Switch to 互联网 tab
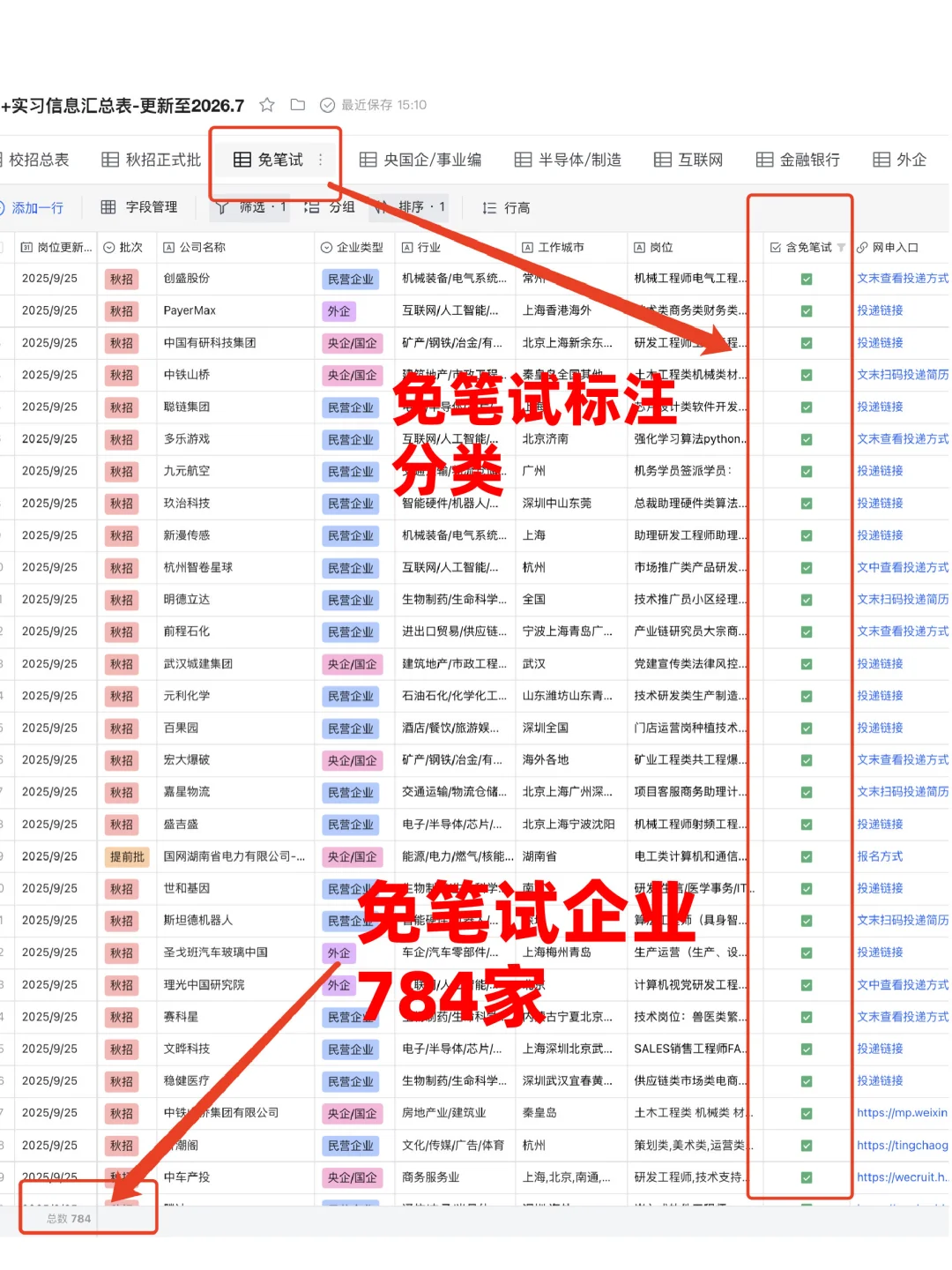This screenshot has width=952, height=1270. click(688, 160)
